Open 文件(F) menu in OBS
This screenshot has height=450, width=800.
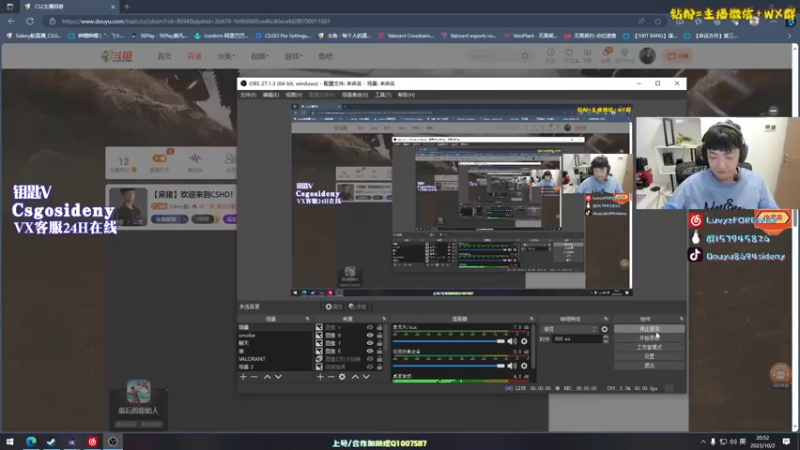pyautogui.click(x=248, y=95)
